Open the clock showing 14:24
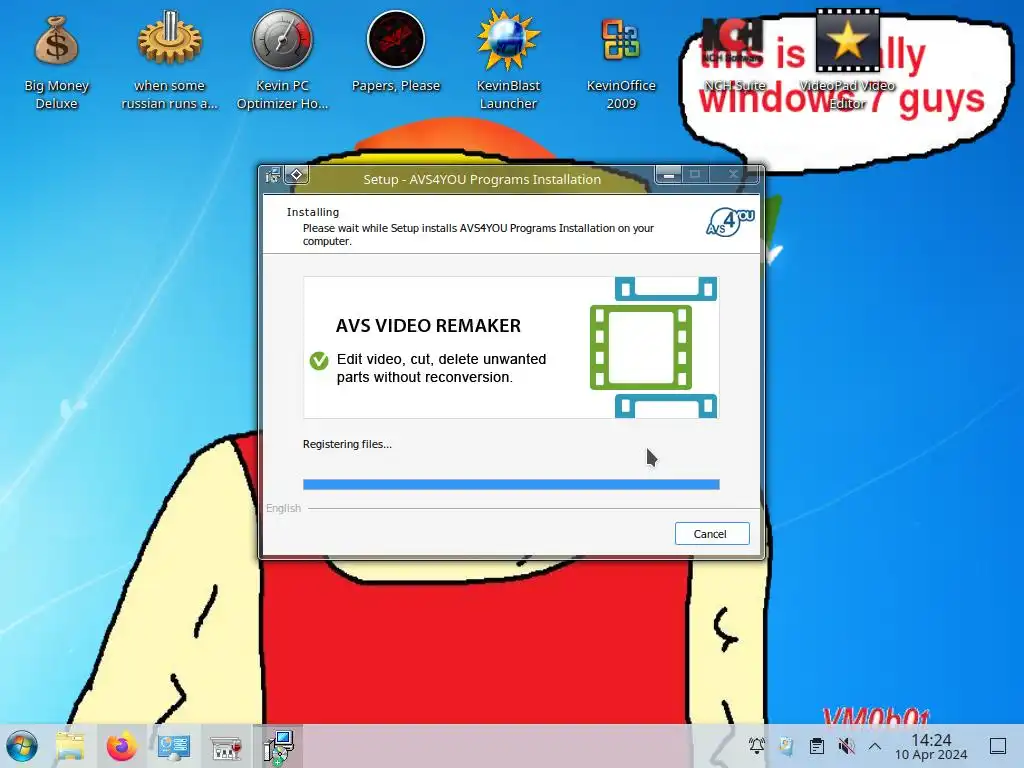Image resolution: width=1024 pixels, height=768 pixels. point(931,746)
